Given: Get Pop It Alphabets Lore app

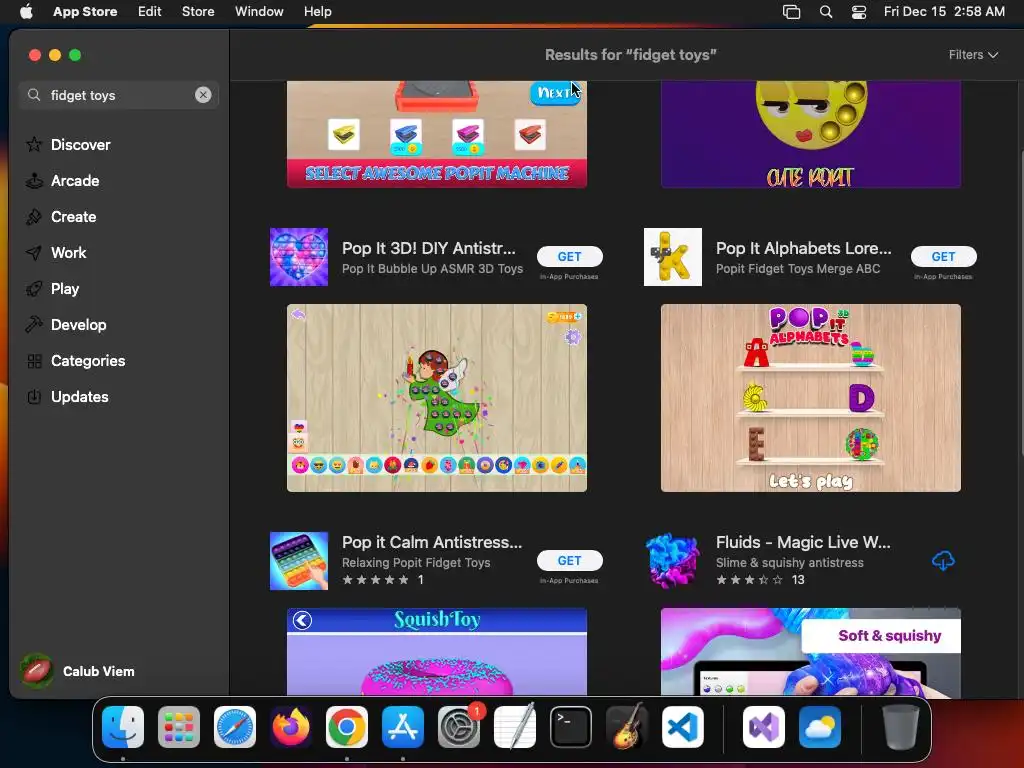Looking at the screenshot, I should pos(944,257).
